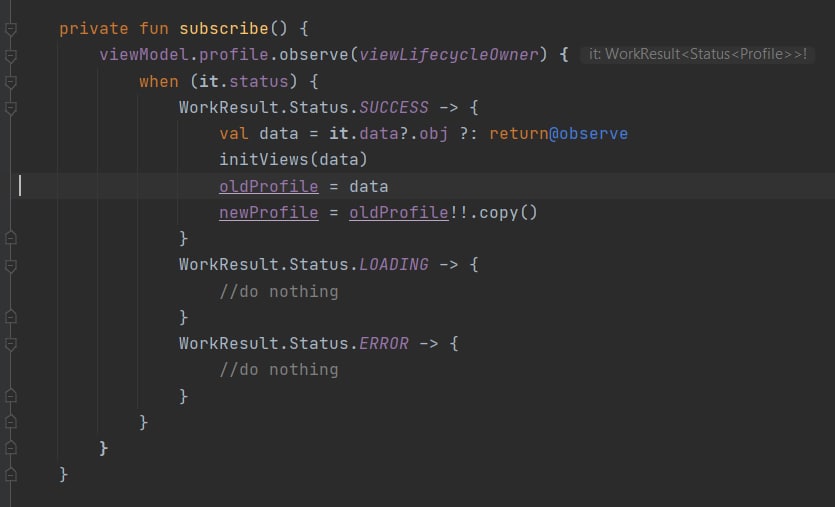This screenshot has width=835, height=507.
Task: Click the 'val' keyword
Action: [234, 134]
